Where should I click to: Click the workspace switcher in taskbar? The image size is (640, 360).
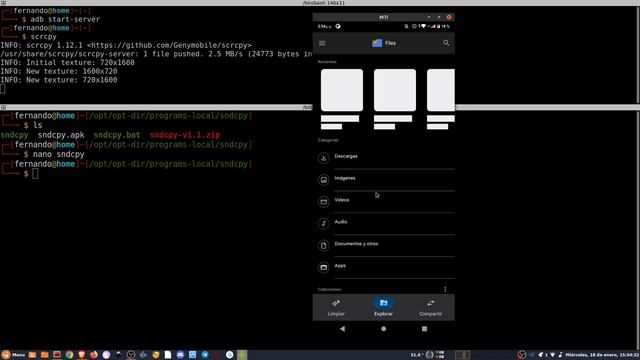point(462,355)
